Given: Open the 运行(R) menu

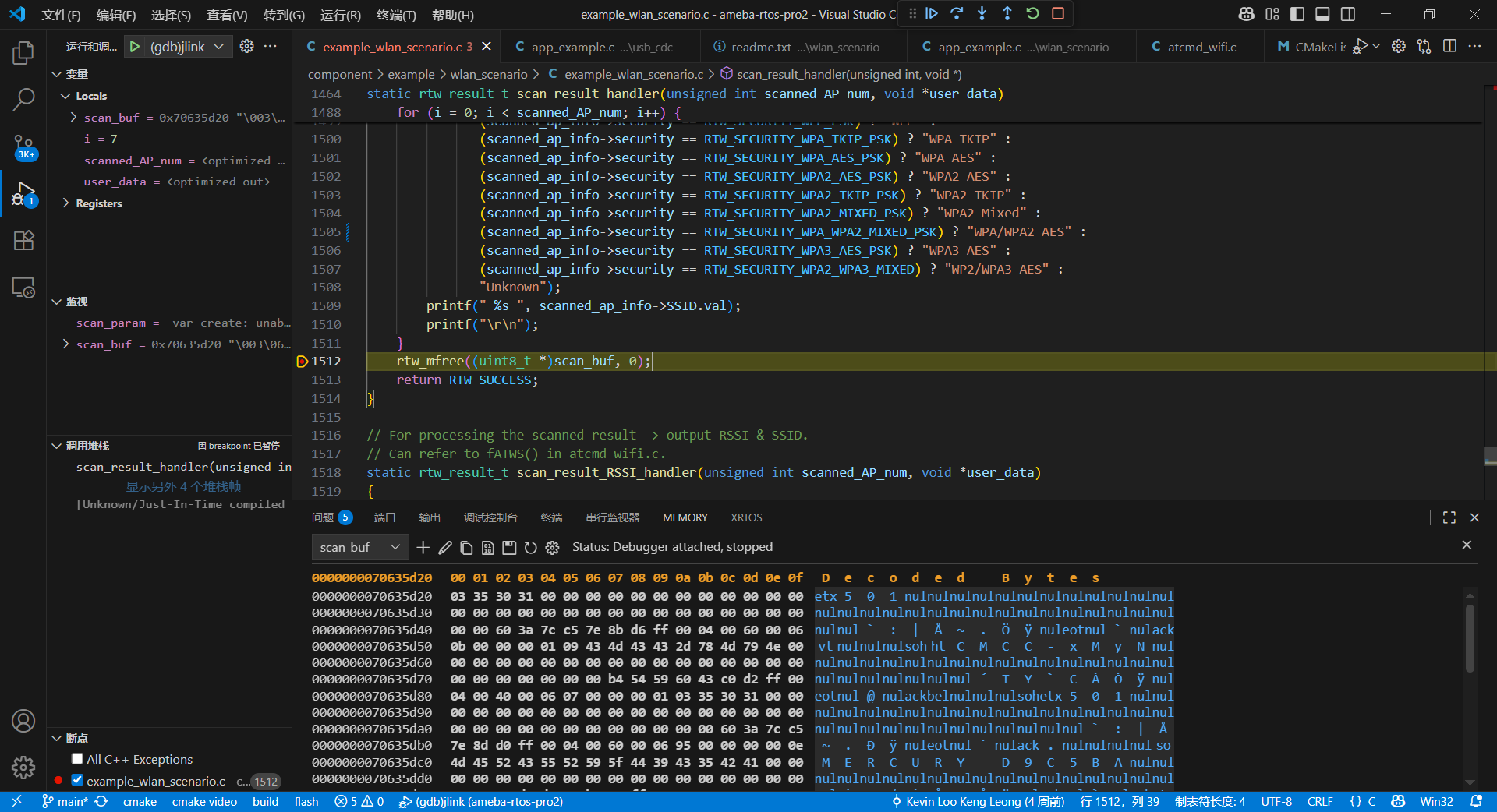Looking at the screenshot, I should (x=341, y=15).
